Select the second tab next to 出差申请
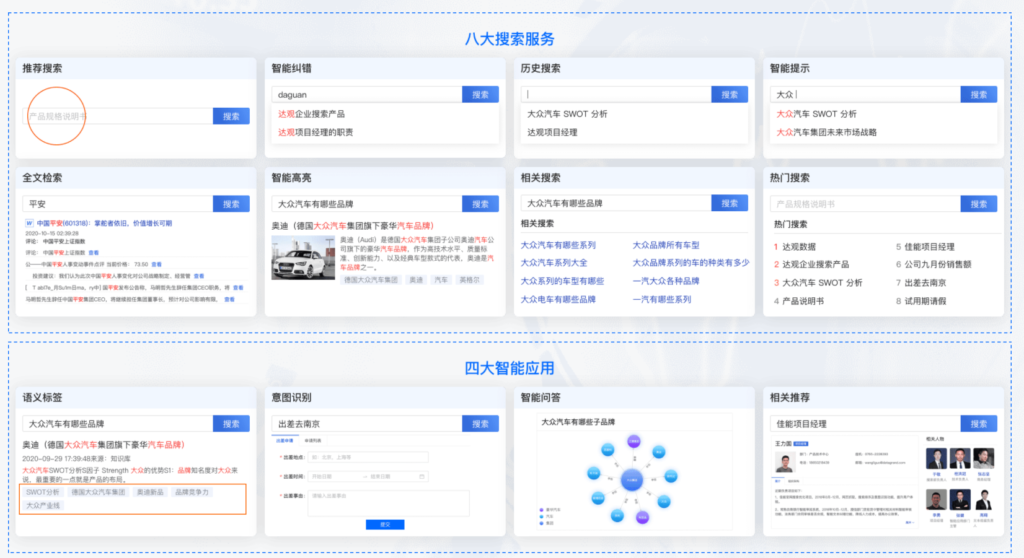Screen dimensions: 1024x558 pos(312,440)
